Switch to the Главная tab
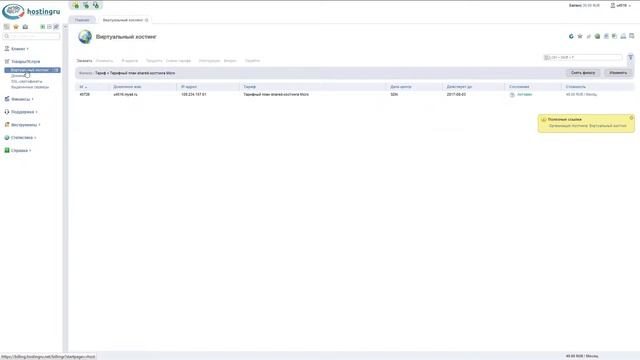The height and width of the screenshot is (360, 640). point(82,20)
